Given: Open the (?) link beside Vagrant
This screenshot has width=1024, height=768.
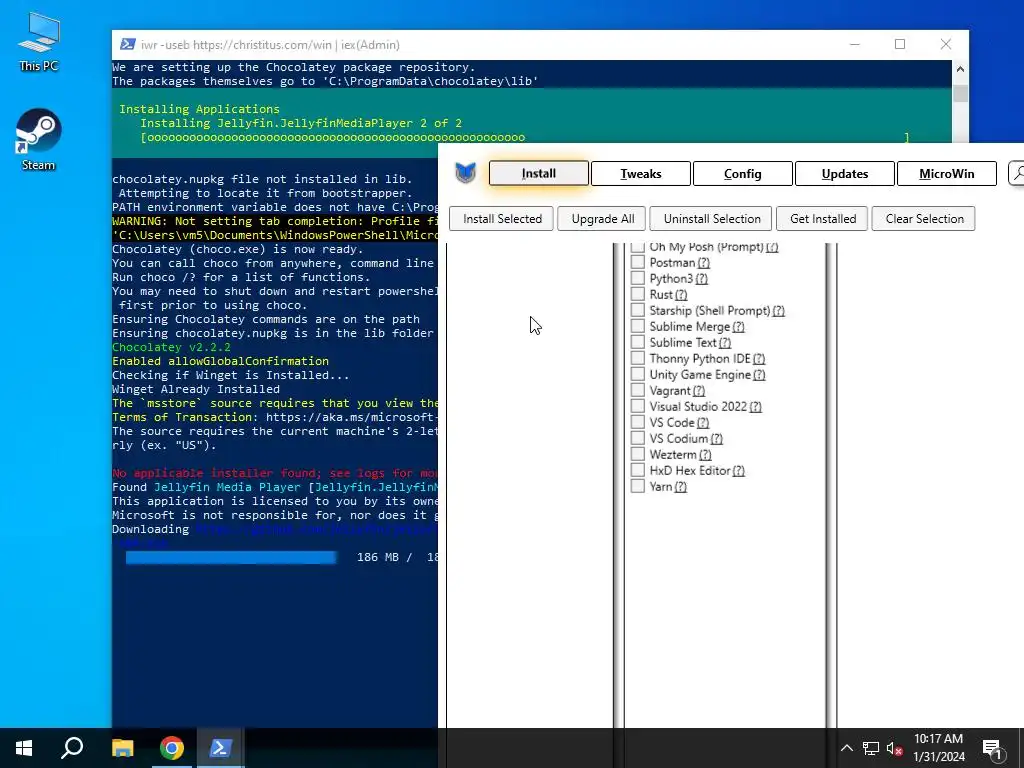Looking at the screenshot, I should (x=699, y=391).
